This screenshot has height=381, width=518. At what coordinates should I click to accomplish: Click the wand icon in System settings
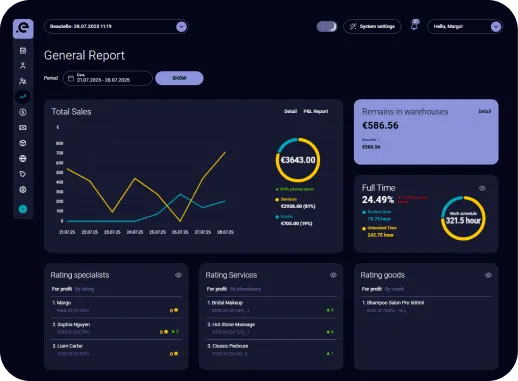click(x=353, y=27)
